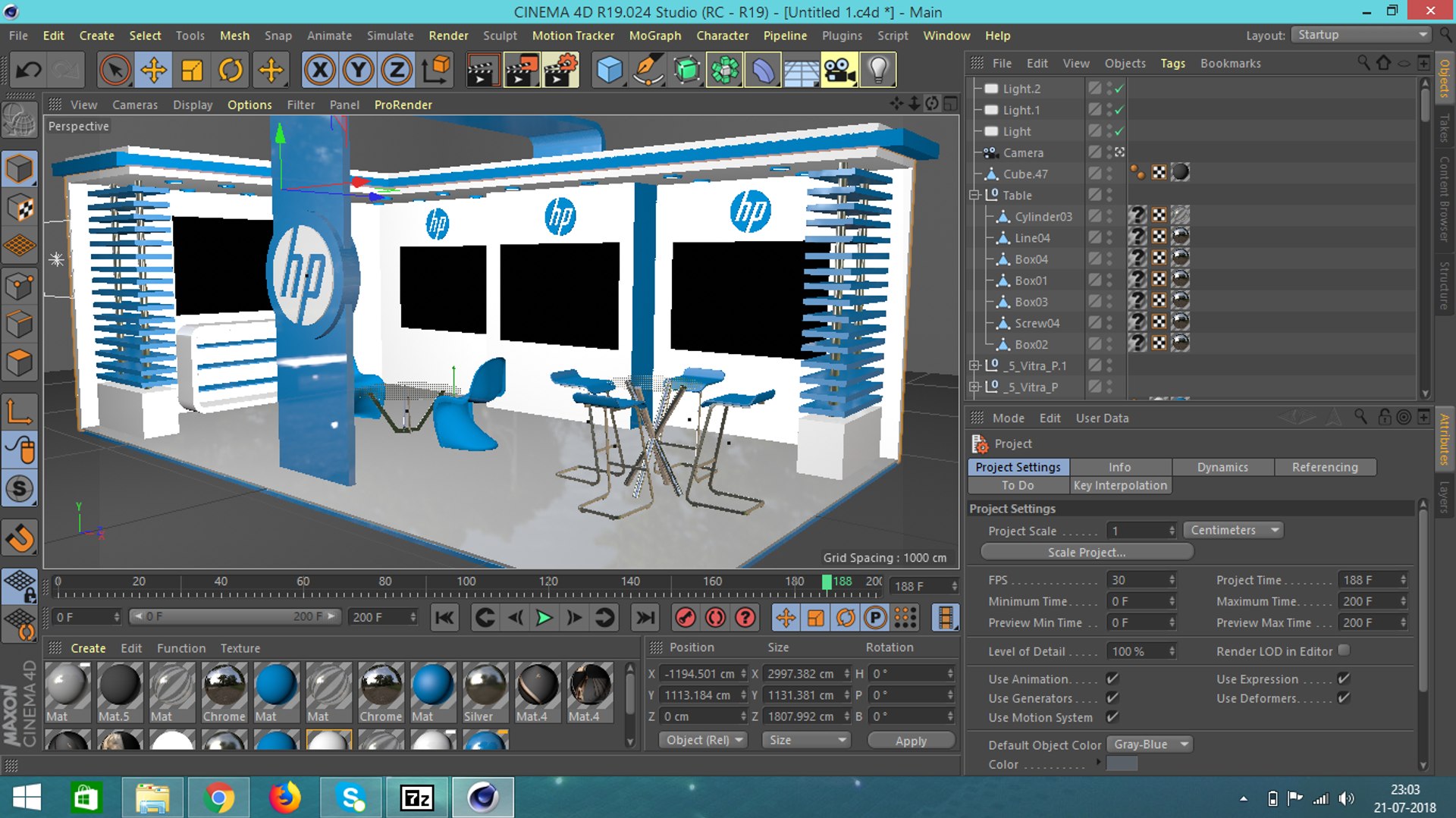Open the MoGraph array generators icon
The height and width of the screenshot is (818, 1456).
click(x=725, y=71)
